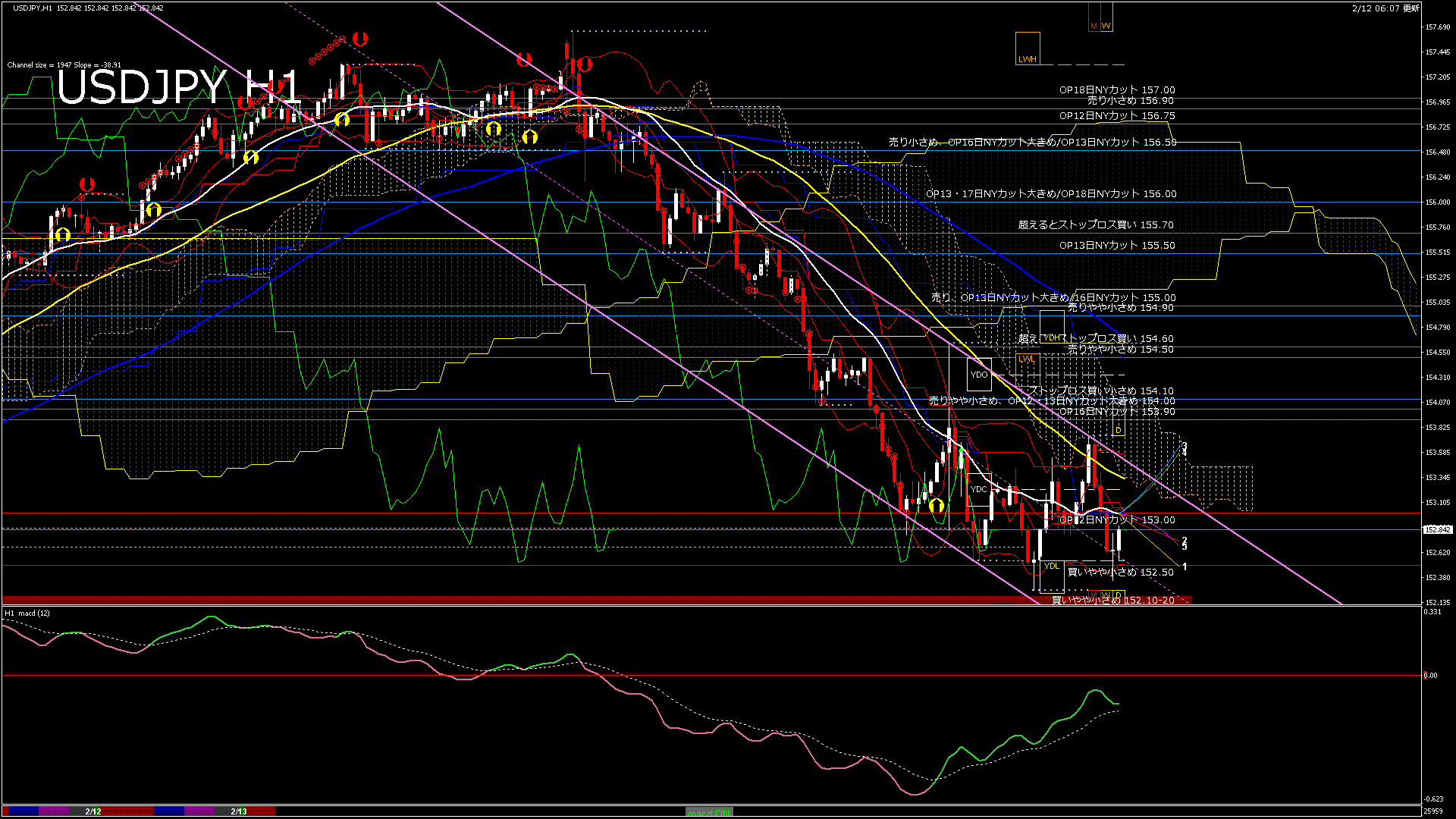
Task: Click the 超えるとストップロス買い 155.70 label
Action: [x=1096, y=224]
